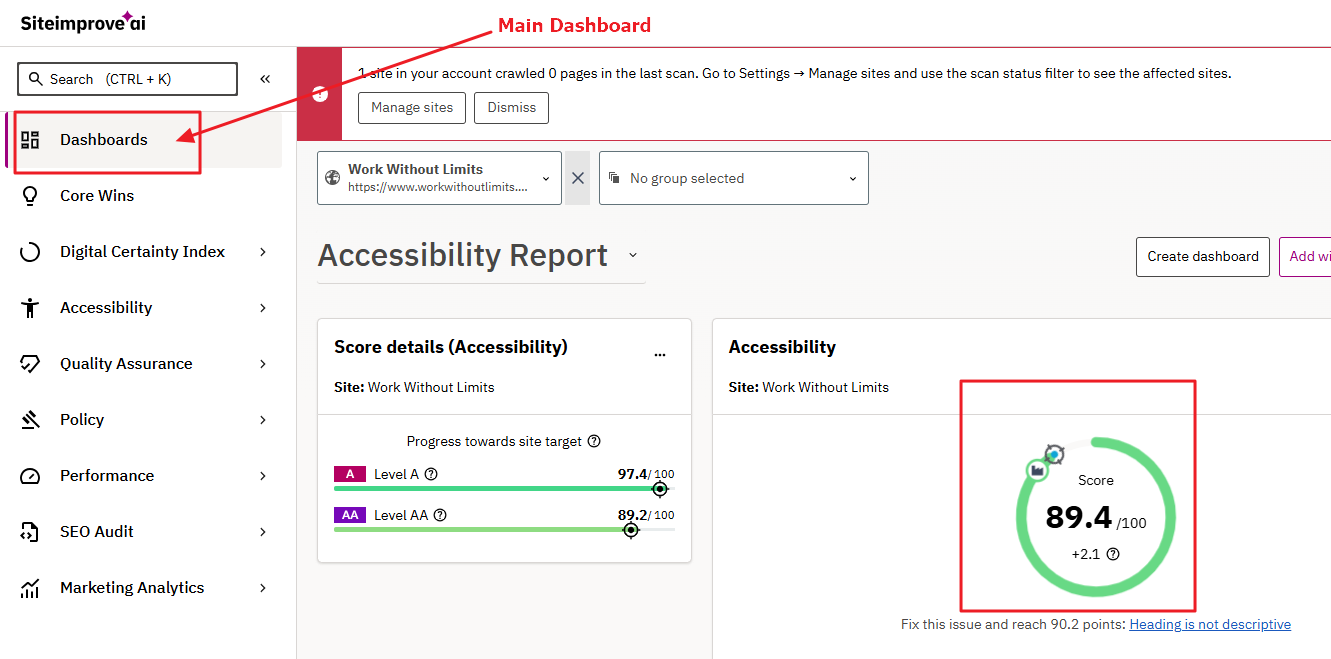Click the target marker on score ring
1331x659 pixels.
click(1054, 454)
